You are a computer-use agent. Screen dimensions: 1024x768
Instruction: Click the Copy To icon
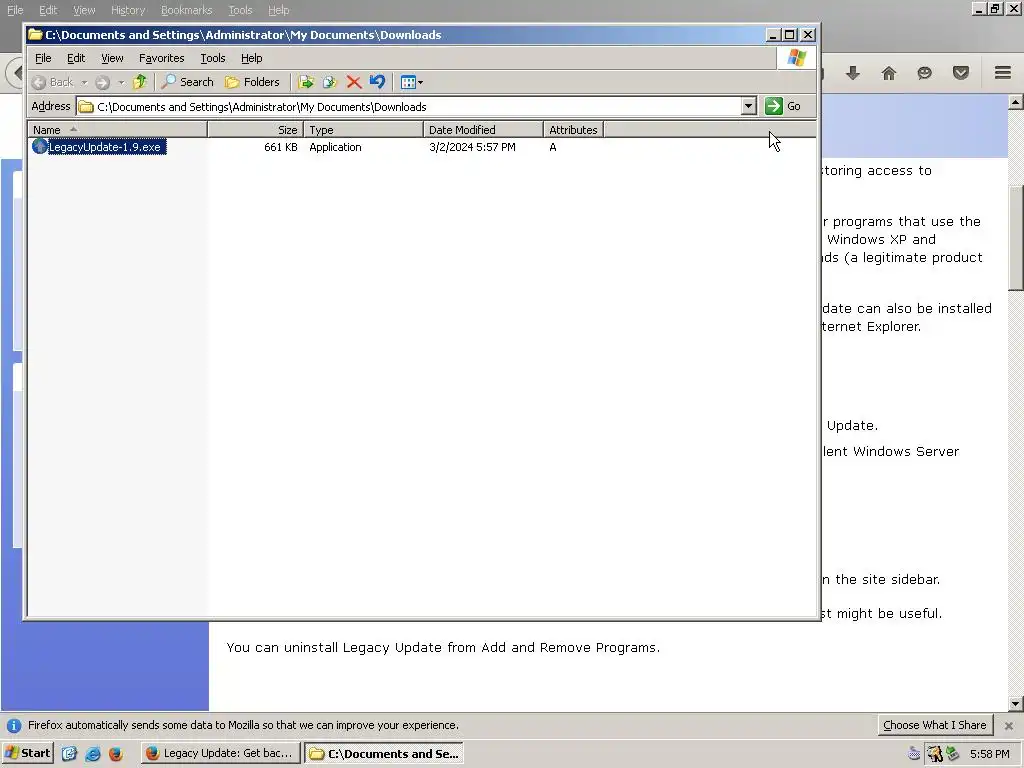click(330, 82)
